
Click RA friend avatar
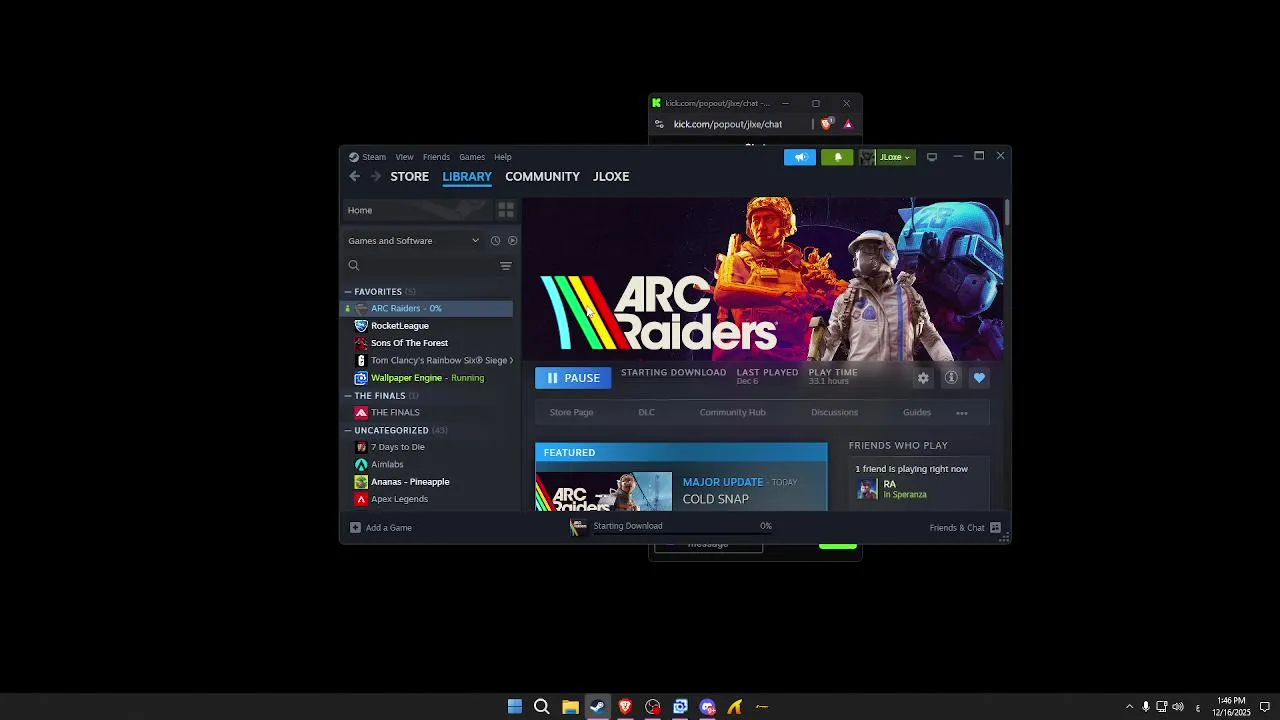(867, 489)
